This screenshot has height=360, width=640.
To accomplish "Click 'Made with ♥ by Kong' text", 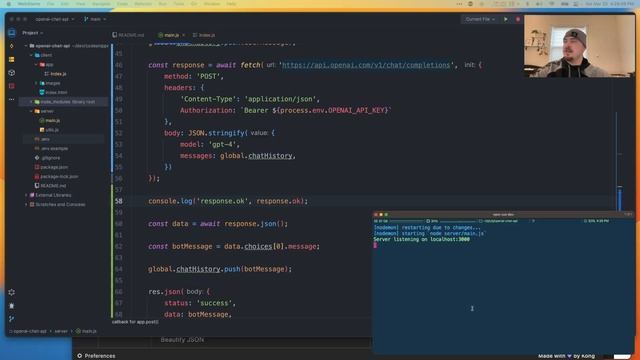I will (567, 356).
